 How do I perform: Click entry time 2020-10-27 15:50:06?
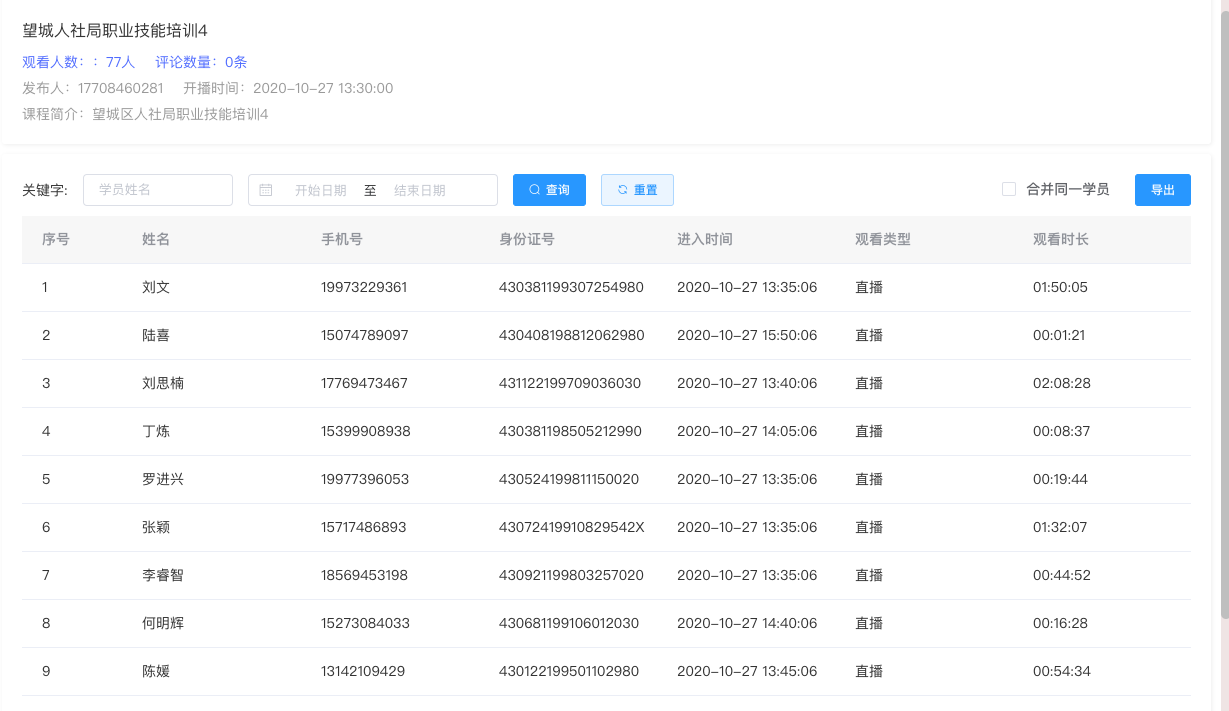click(747, 336)
